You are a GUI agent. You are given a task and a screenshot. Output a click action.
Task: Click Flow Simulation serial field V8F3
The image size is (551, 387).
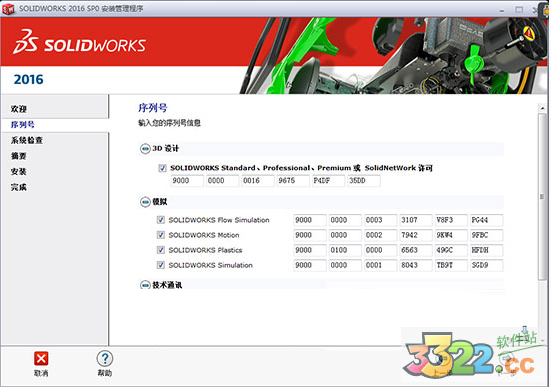[x=451, y=220]
